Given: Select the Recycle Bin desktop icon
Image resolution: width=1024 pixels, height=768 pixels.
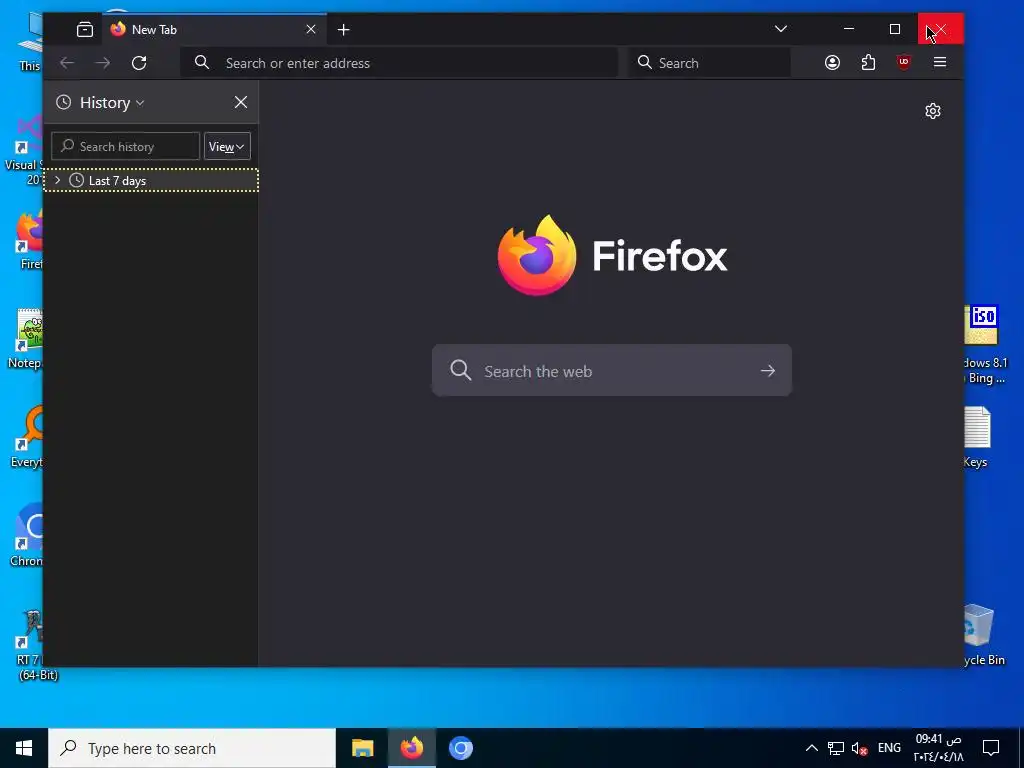Looking at the screenshot, I should coord(982,635).
